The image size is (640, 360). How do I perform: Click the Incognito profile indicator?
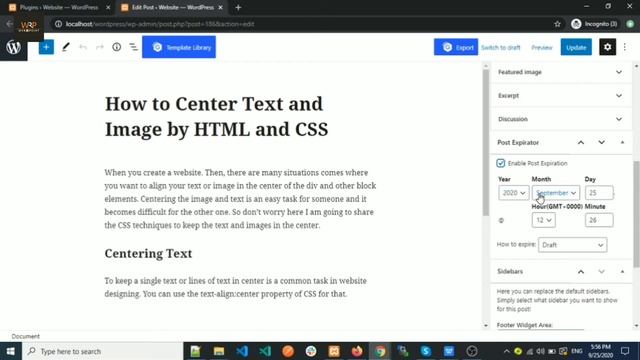pyautogui.click(x=594, y=24)
